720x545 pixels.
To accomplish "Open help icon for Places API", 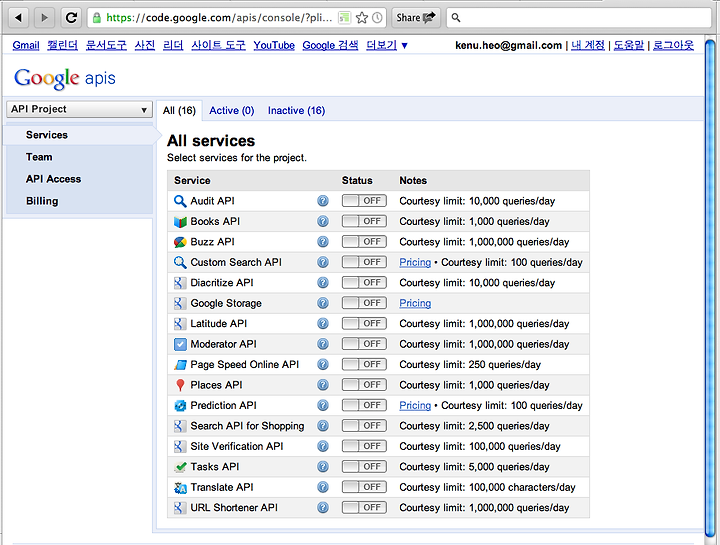I will click(x=323, y=385).
